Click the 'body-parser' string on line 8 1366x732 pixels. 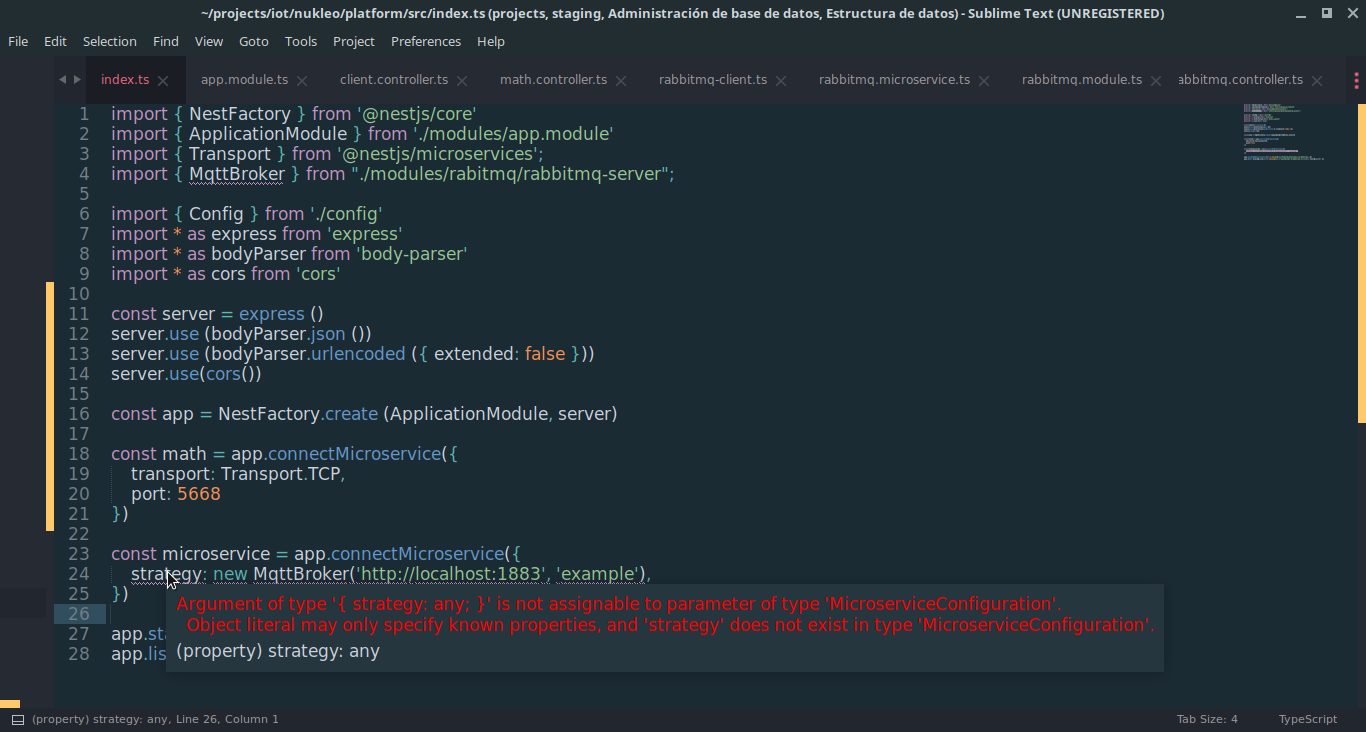coord(411,254)
